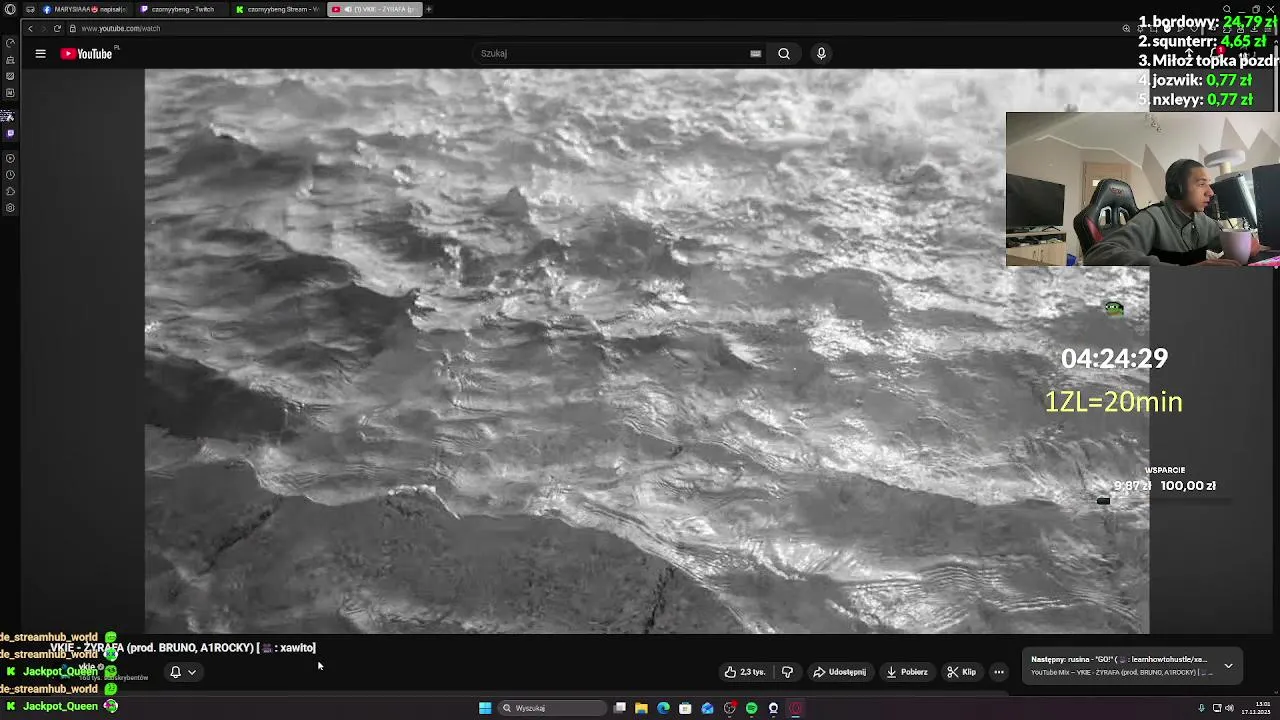The height and width of the screenshot is (720, 1280).
Task: Open Extensions cube in Opera sidebar
Action: tap(10, 191)
